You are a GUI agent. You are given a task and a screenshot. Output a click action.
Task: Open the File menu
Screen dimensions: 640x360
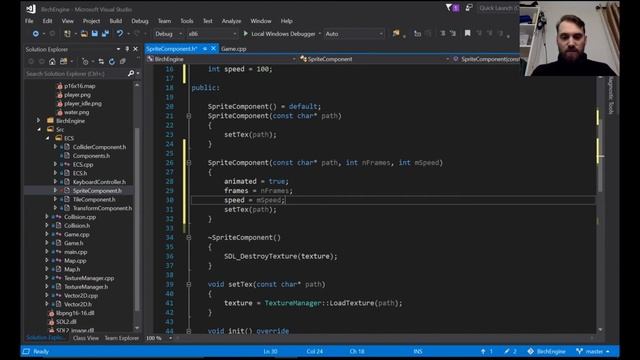[29, 21]
